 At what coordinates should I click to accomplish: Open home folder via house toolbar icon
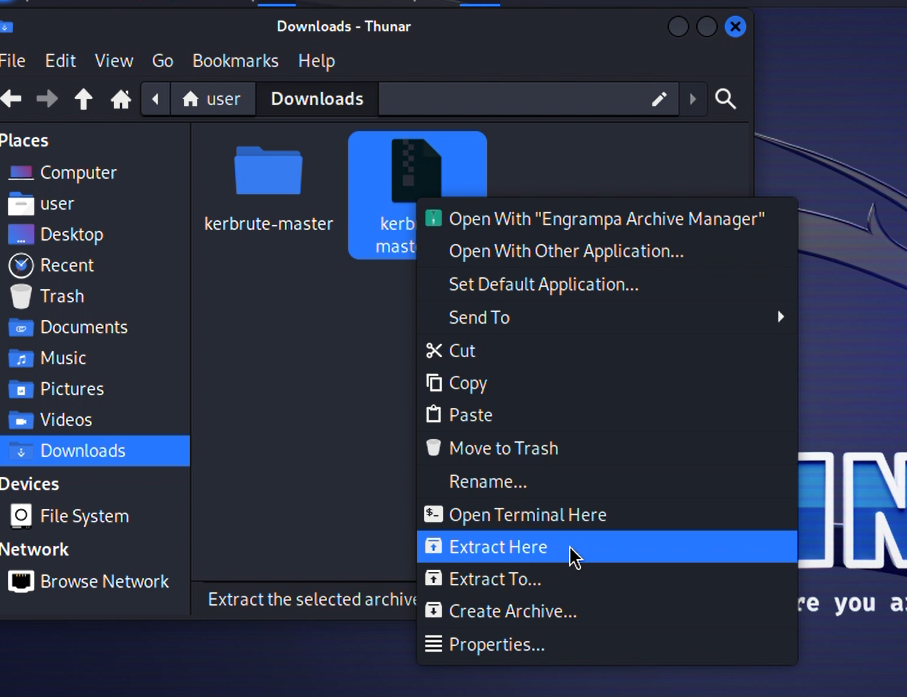tap(120, 99)
